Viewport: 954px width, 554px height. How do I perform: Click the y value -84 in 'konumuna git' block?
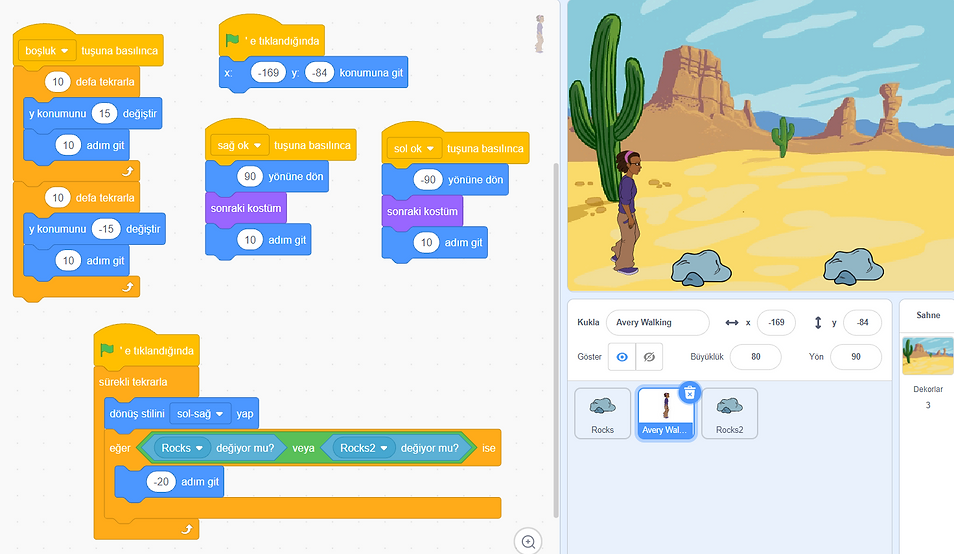(x=319, y=73)
